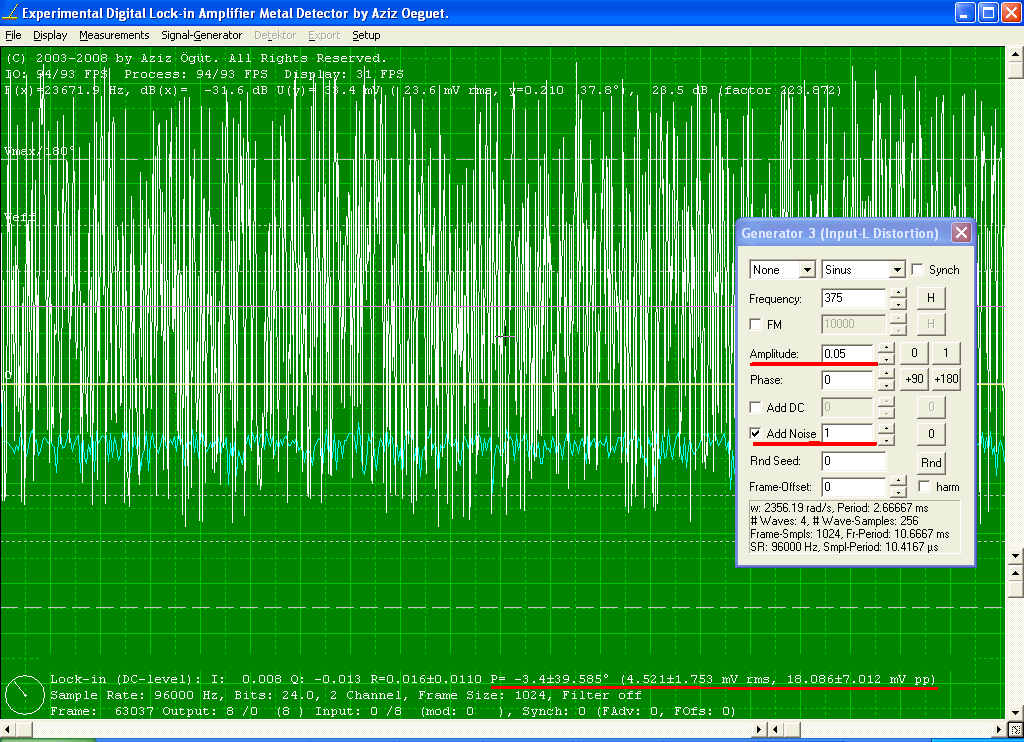Open the Measurements menu

114,35
